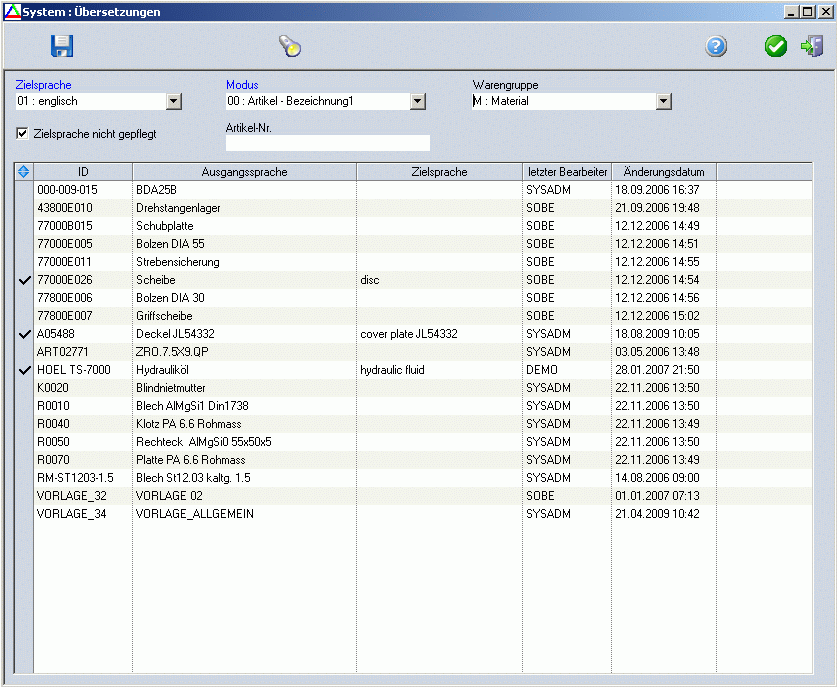This screenshot has height=687, width=837.
Task: Click the save floppy disk icon
Action: tap(62, 46)
